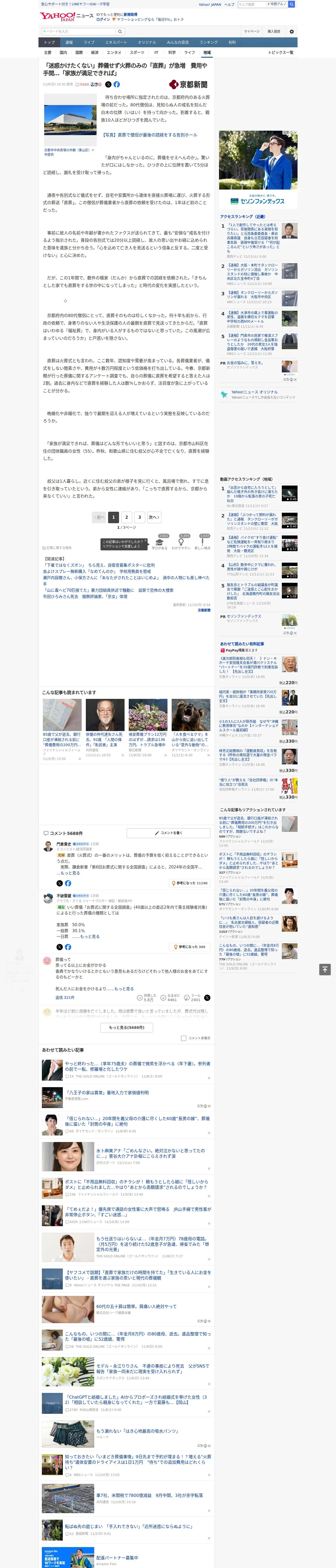Open the 国内 category tab

(63, 52)
